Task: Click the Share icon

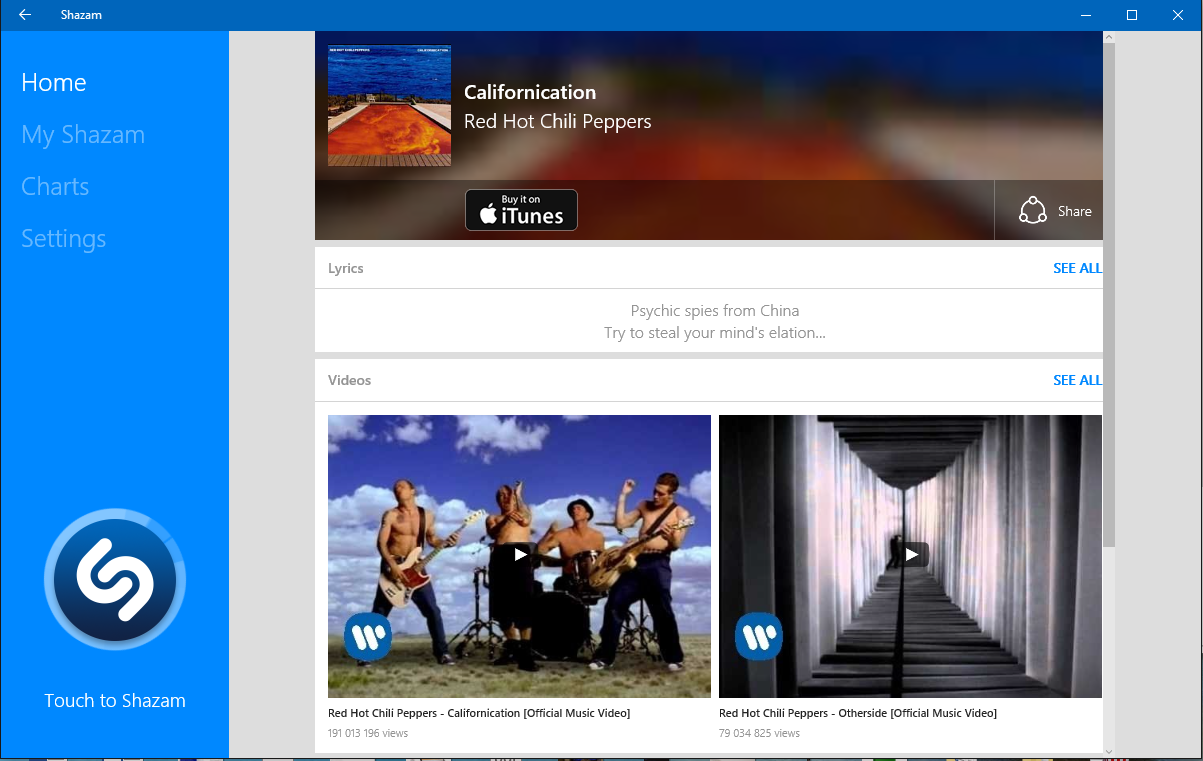Action: 1032,211
